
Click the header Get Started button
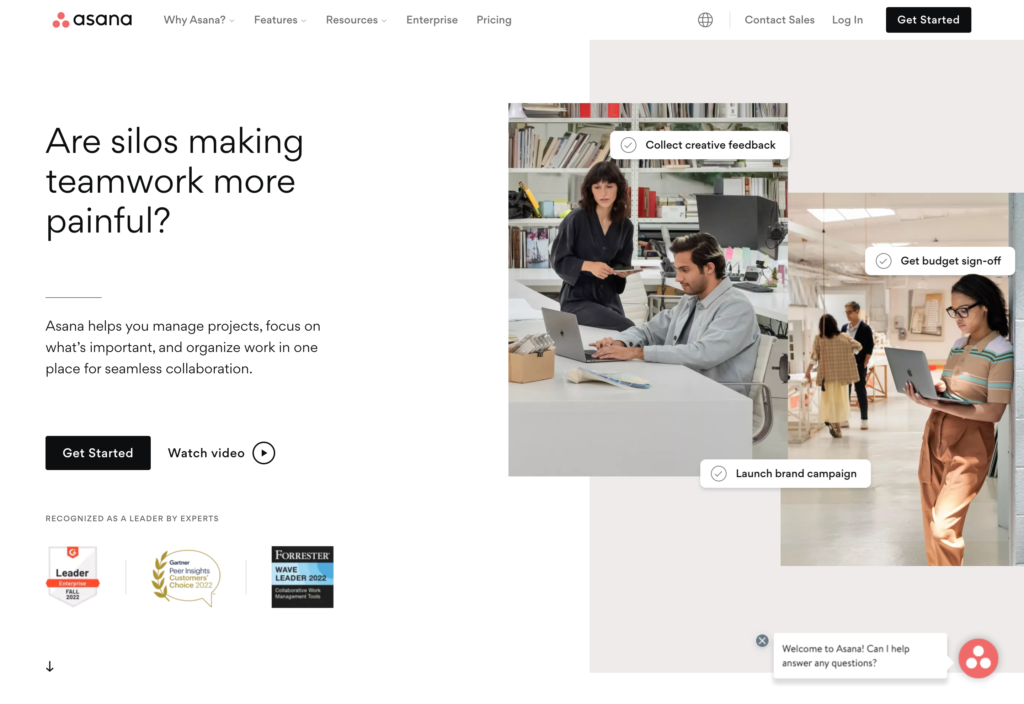point(928,20)
